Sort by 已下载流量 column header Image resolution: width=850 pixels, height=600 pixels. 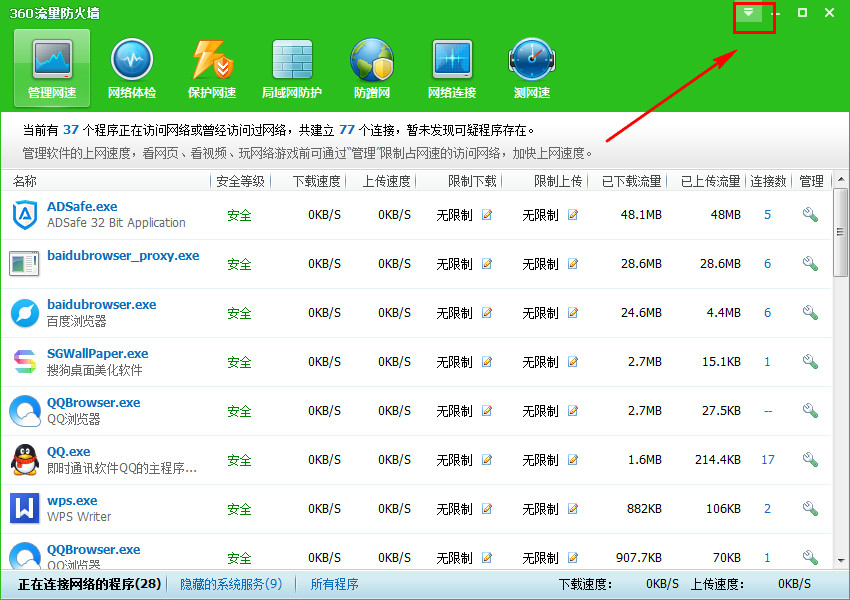[632, 181]
